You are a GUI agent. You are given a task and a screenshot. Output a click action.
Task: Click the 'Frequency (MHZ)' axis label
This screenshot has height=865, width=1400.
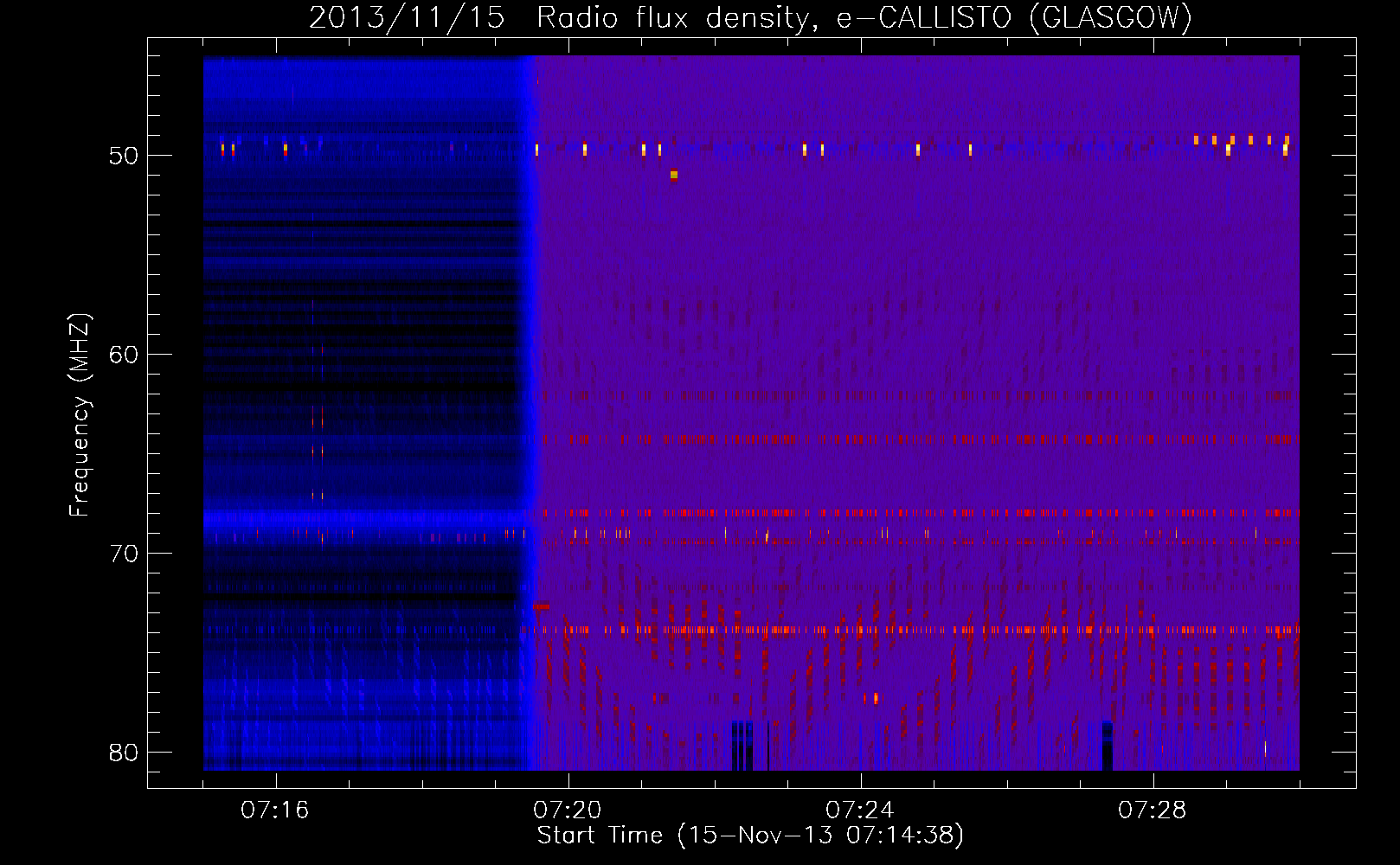79,415
